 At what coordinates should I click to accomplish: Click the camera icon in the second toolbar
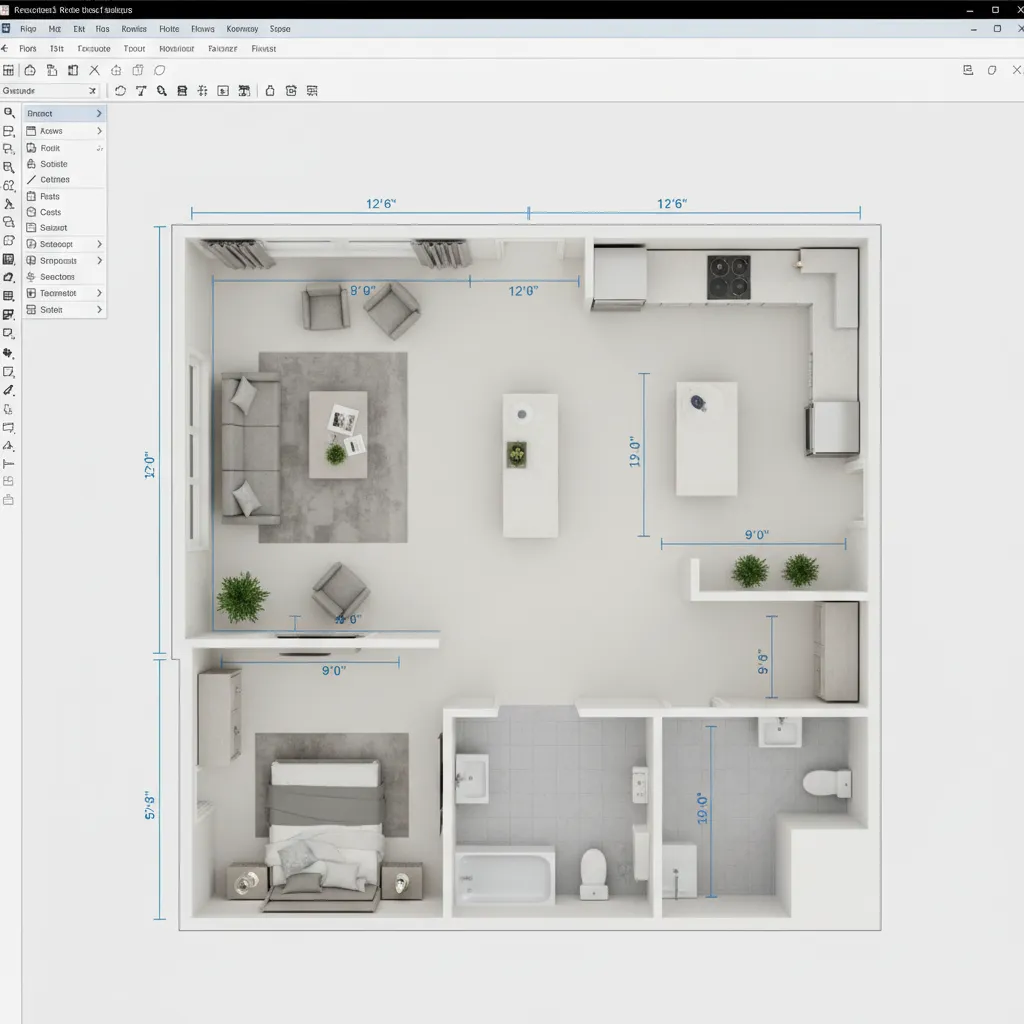click(x=289, y=91)
